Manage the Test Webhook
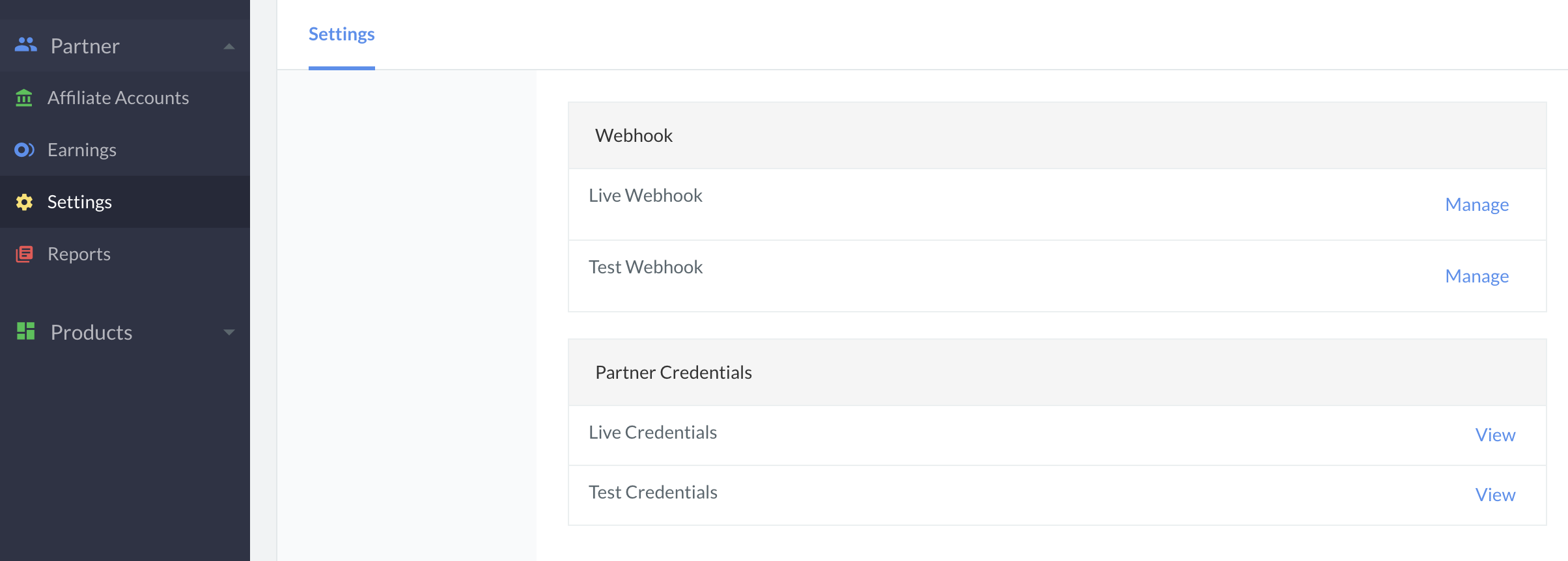This screenshot has height=561, width=1568. pyautogui.click(x=1477, y=276)
